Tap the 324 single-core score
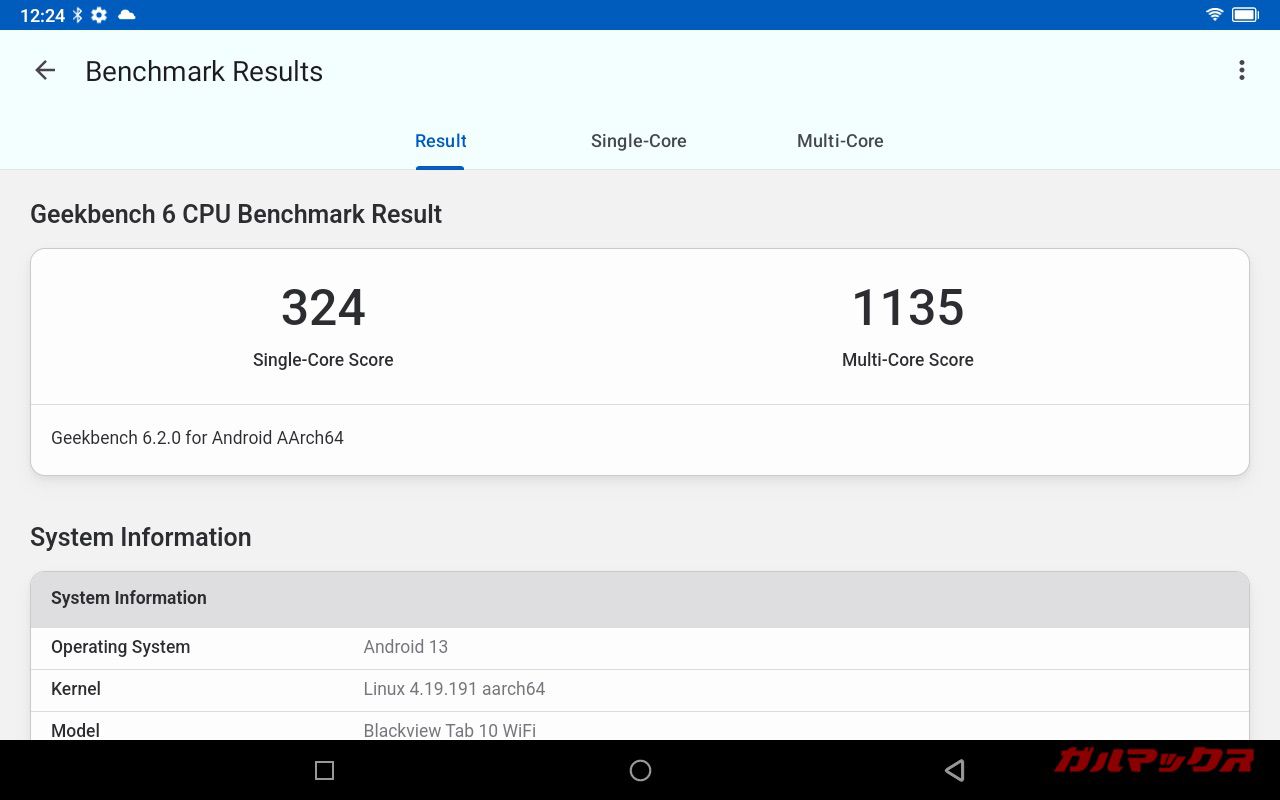 point(323,308)
